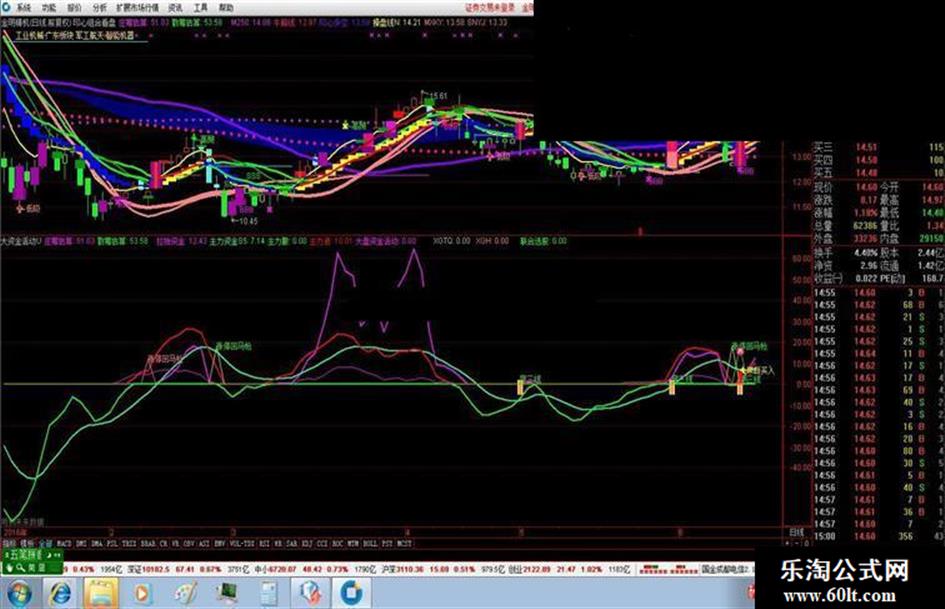Click the red-green signal indicator in status bar

[667, 569]
